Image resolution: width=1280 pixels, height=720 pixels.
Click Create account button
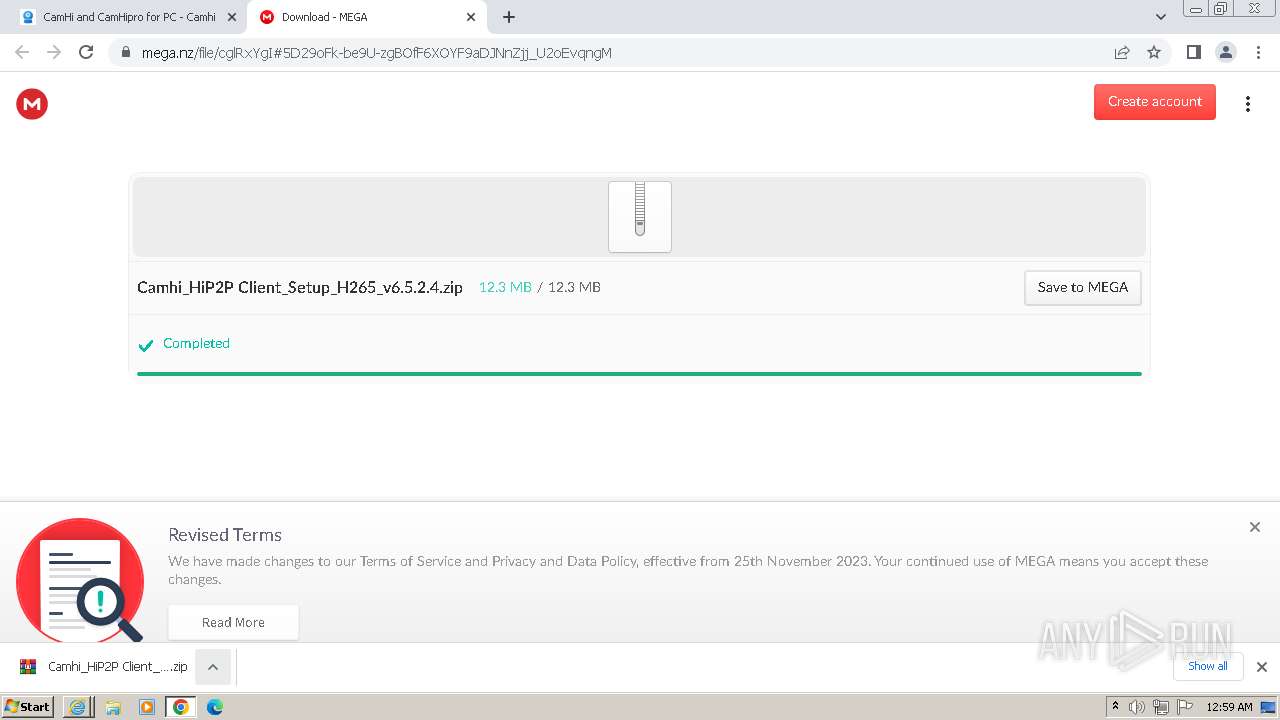(1154, 101)
